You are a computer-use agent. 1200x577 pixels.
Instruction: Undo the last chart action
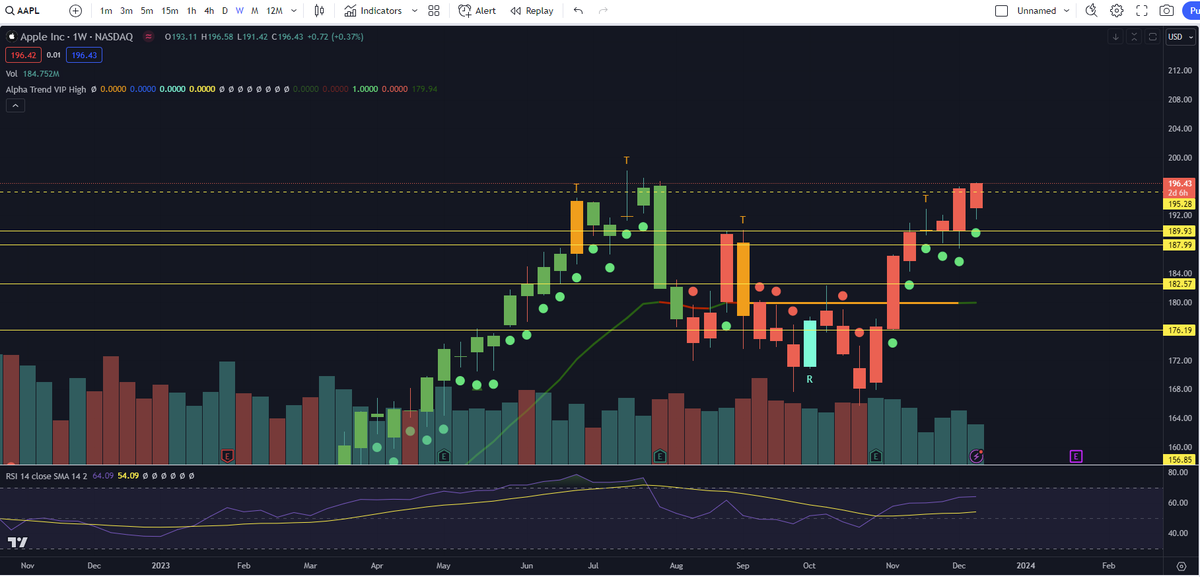(578, 11)
